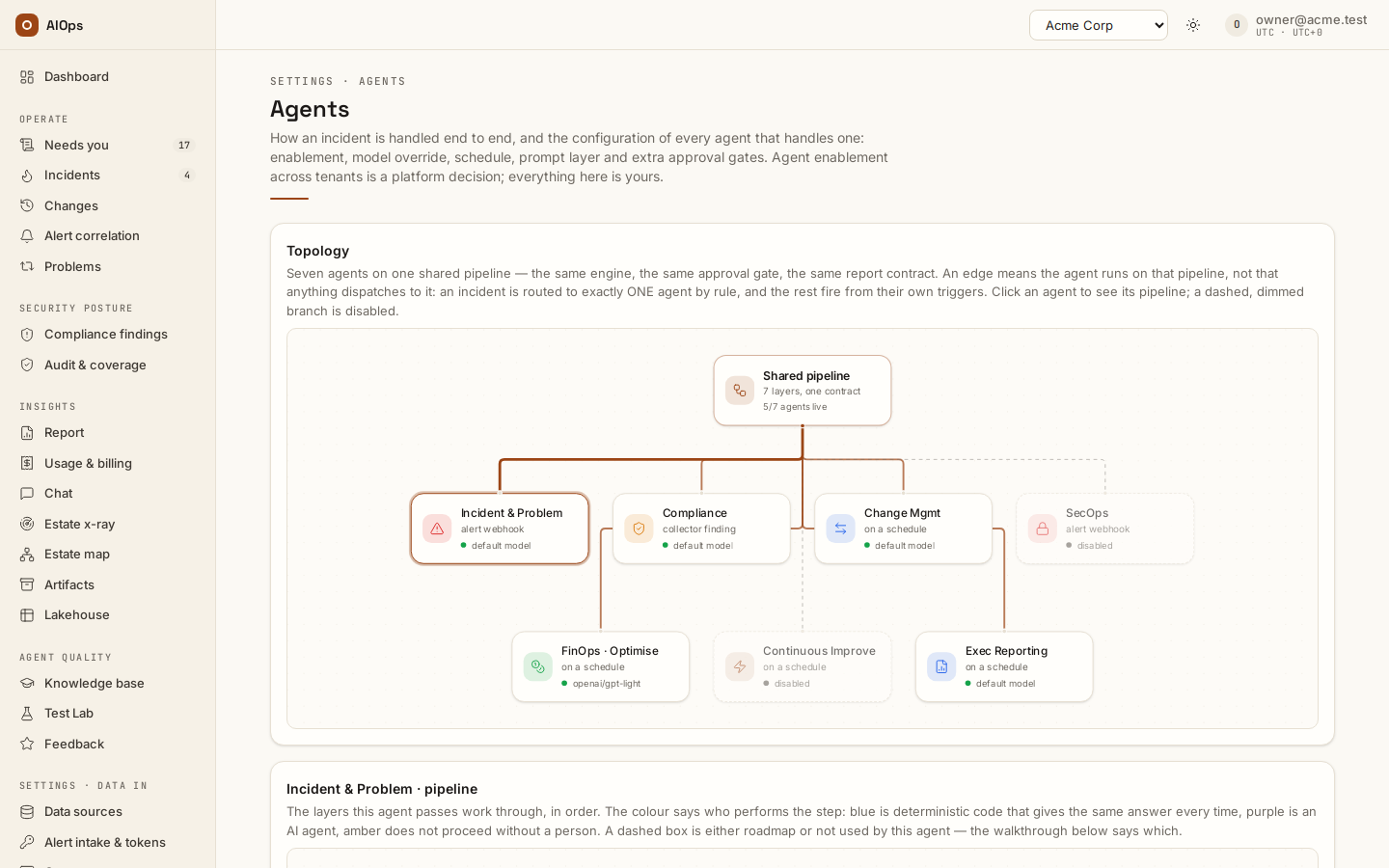Click the Lakehouse table icon
Viewport: 1389px width, 868px height.
(27, 615)
